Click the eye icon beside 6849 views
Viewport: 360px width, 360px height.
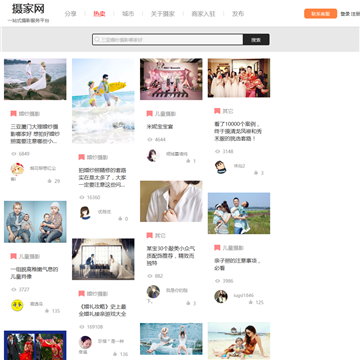point(14,154)
